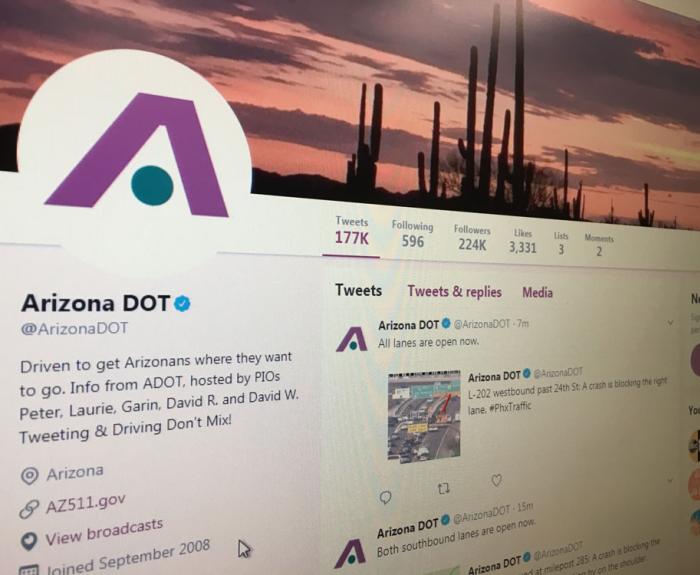Click the verified badge next to Arizona DOT name
This screenshot has height=575, width=700.
click(x=182, y=303)
